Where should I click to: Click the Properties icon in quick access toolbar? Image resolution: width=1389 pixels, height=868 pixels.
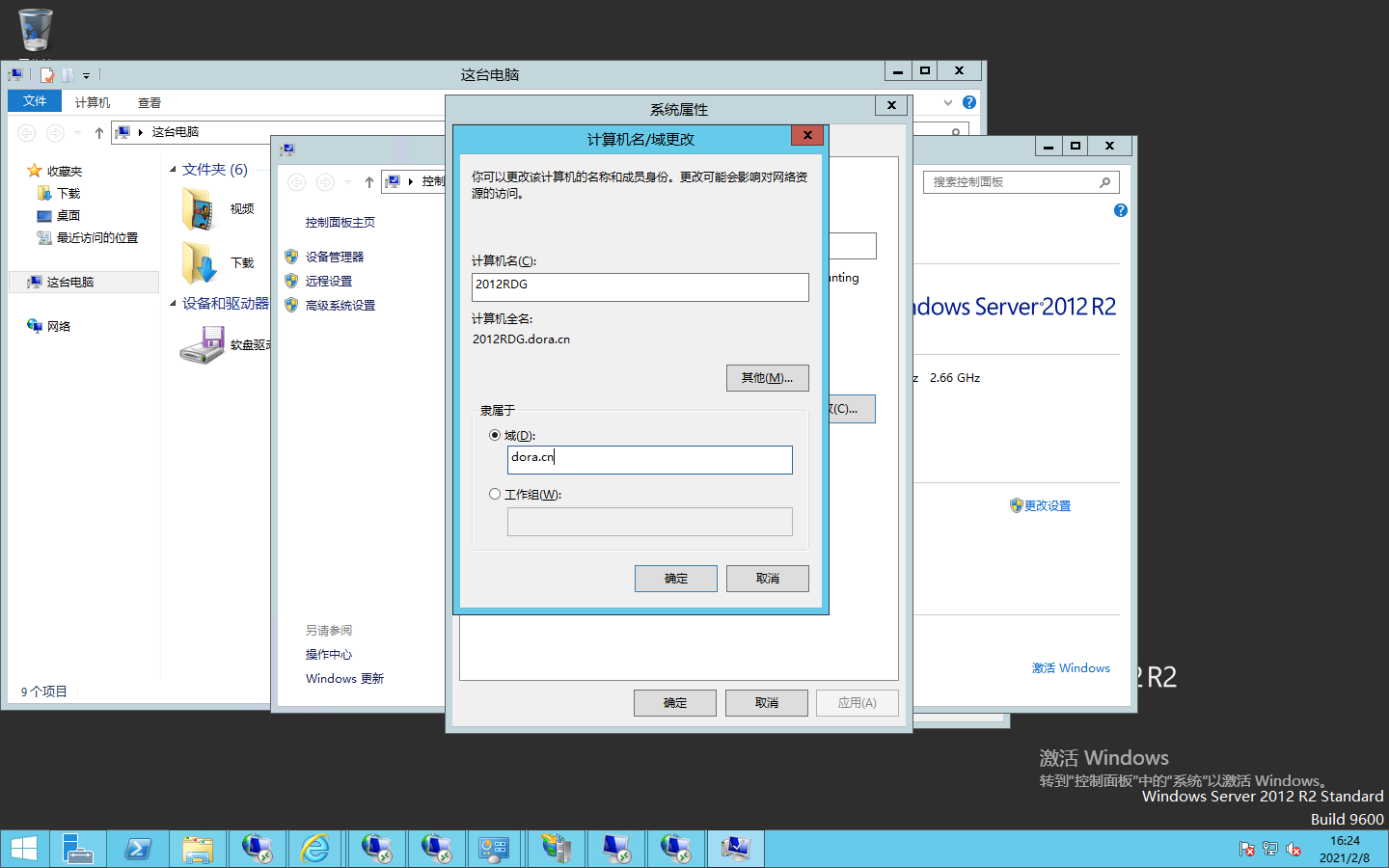tap(47, 75)
